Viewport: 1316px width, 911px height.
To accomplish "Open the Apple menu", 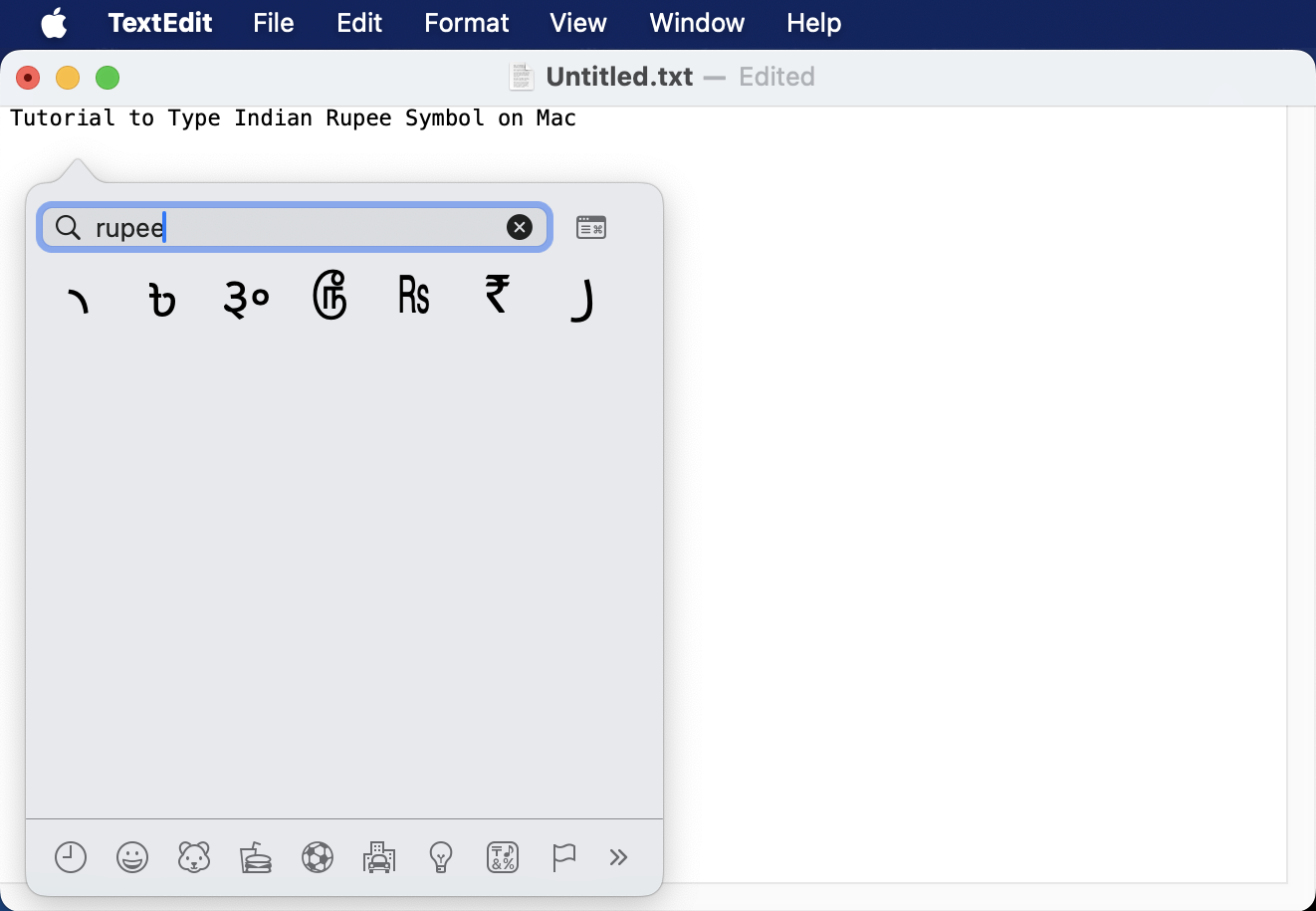I will click(55, 23).
